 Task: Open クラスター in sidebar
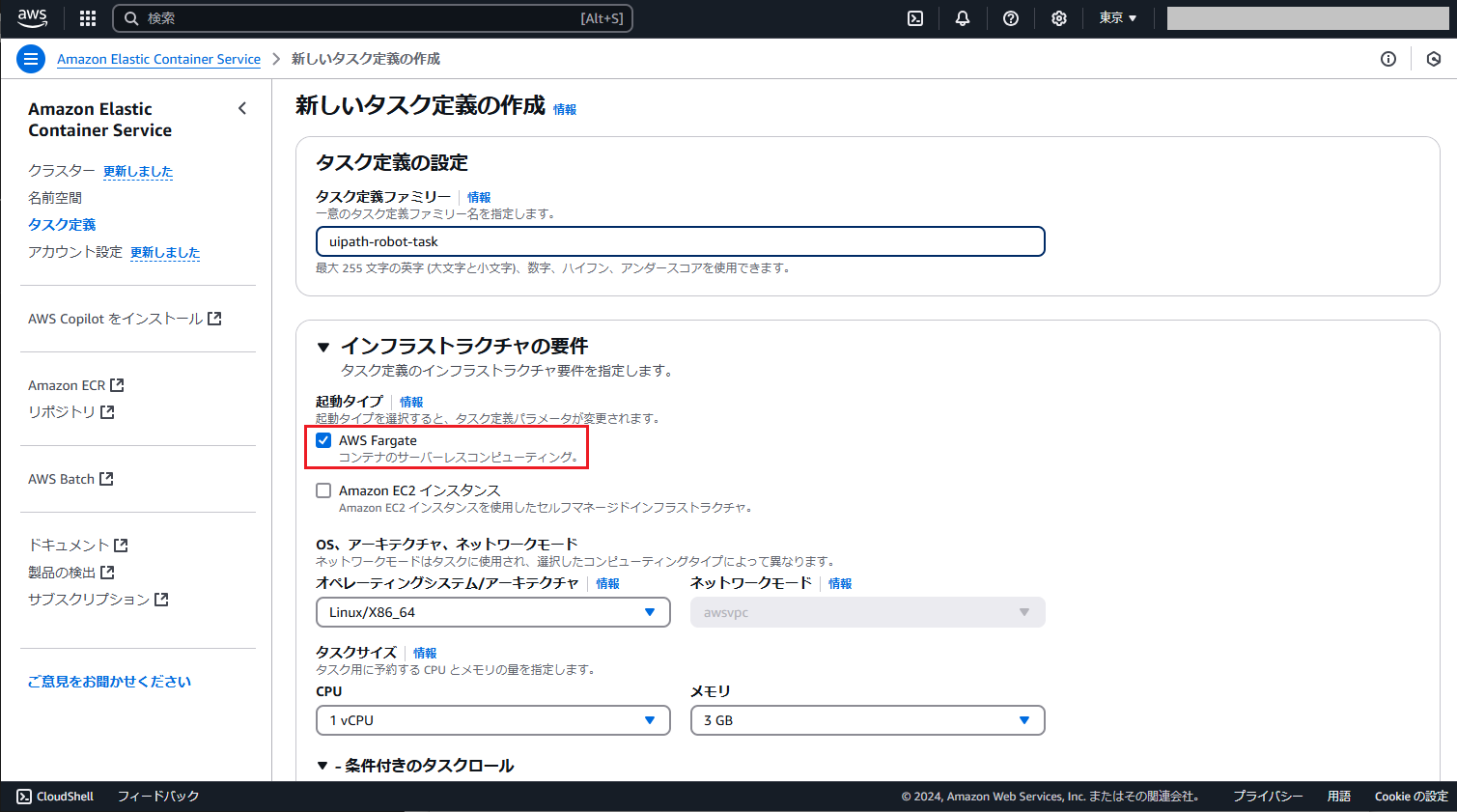point(62,170)
